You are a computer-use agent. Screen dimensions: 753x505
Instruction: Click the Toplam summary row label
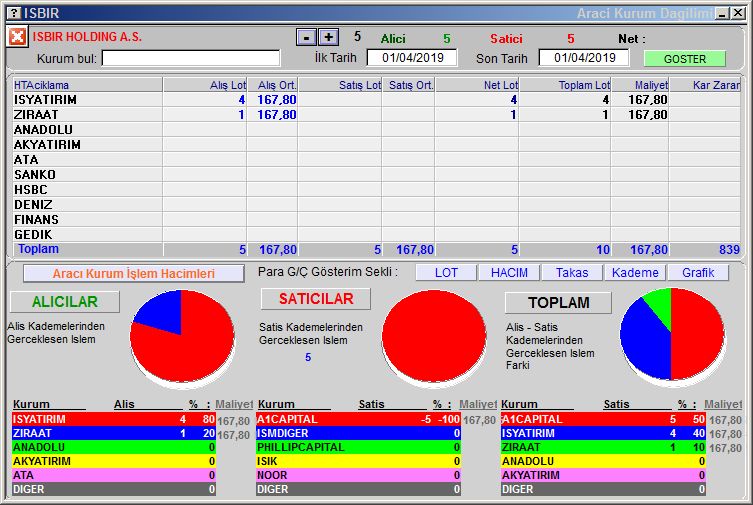(x=38, y=249)
